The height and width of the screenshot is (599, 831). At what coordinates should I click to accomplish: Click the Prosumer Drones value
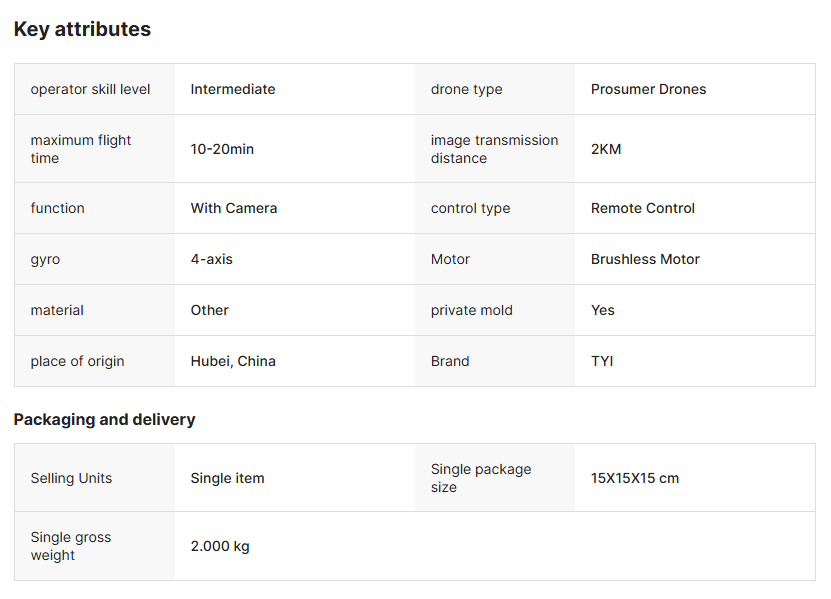(x=648, y=89)
